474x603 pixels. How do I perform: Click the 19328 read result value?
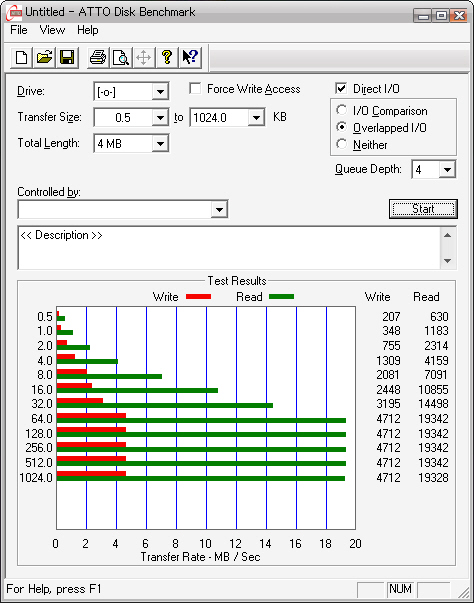point(433,478)
